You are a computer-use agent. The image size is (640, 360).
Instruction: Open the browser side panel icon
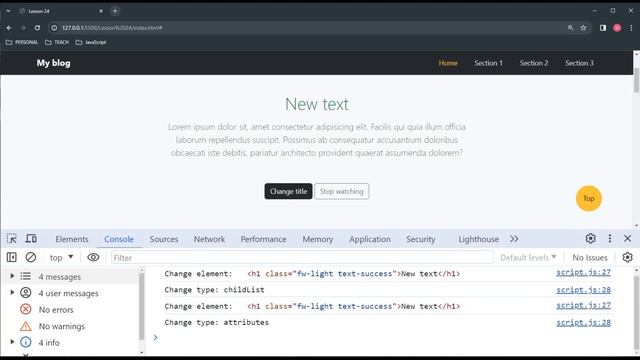point(603,28)
